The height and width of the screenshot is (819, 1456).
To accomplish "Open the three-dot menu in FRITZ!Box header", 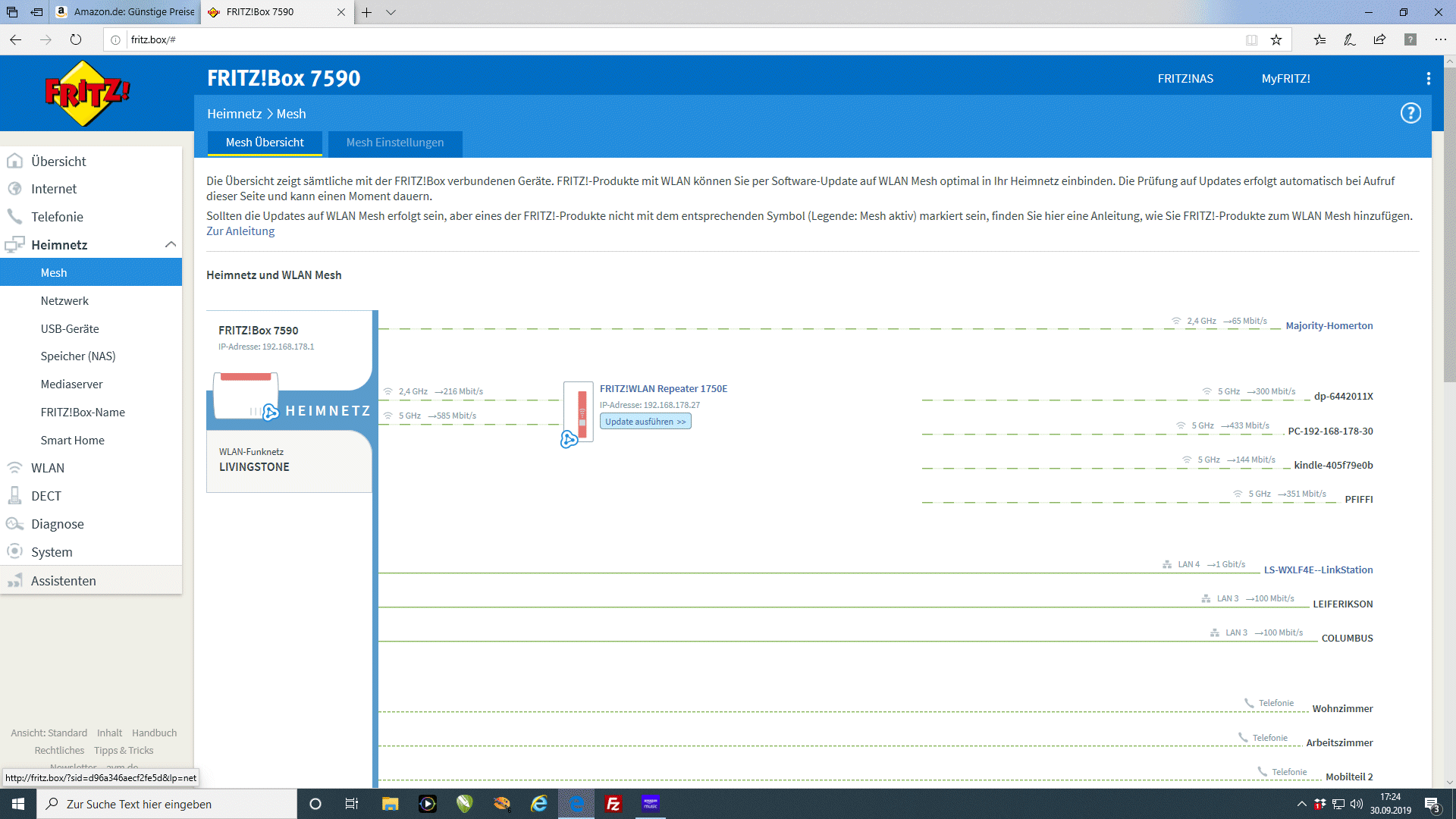I will 1429,79.
